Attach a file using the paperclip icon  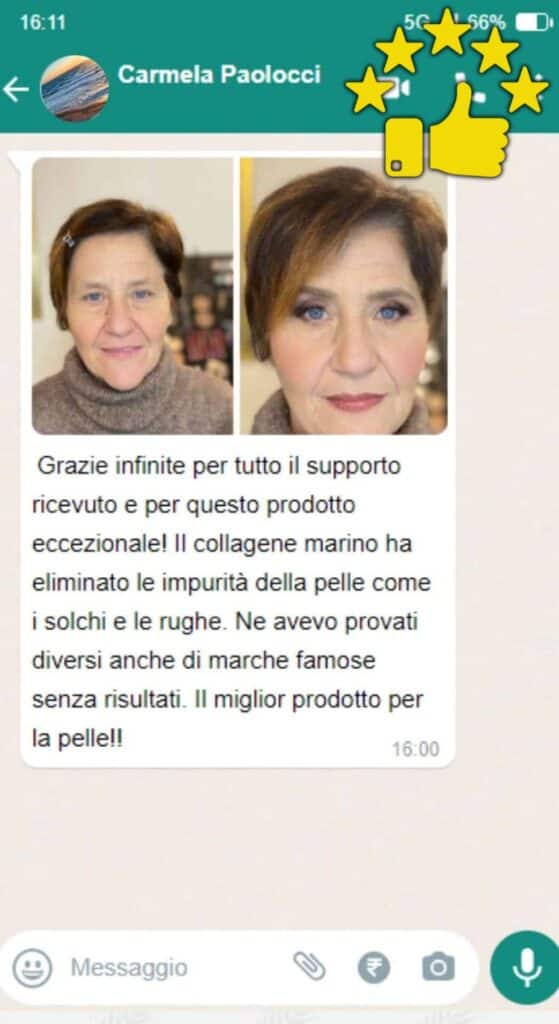(310, 967)
